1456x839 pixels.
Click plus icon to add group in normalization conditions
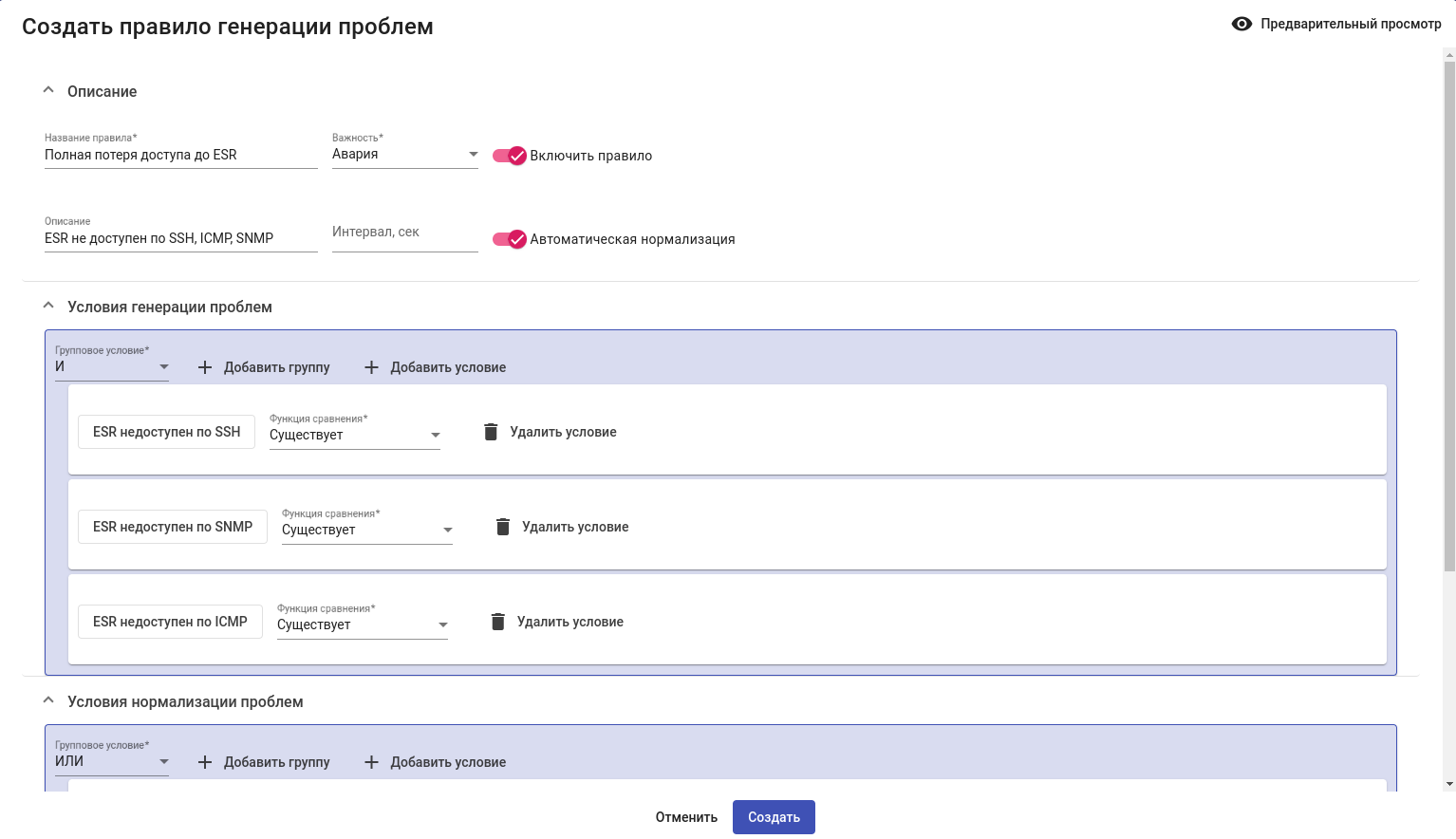[205, 762]
